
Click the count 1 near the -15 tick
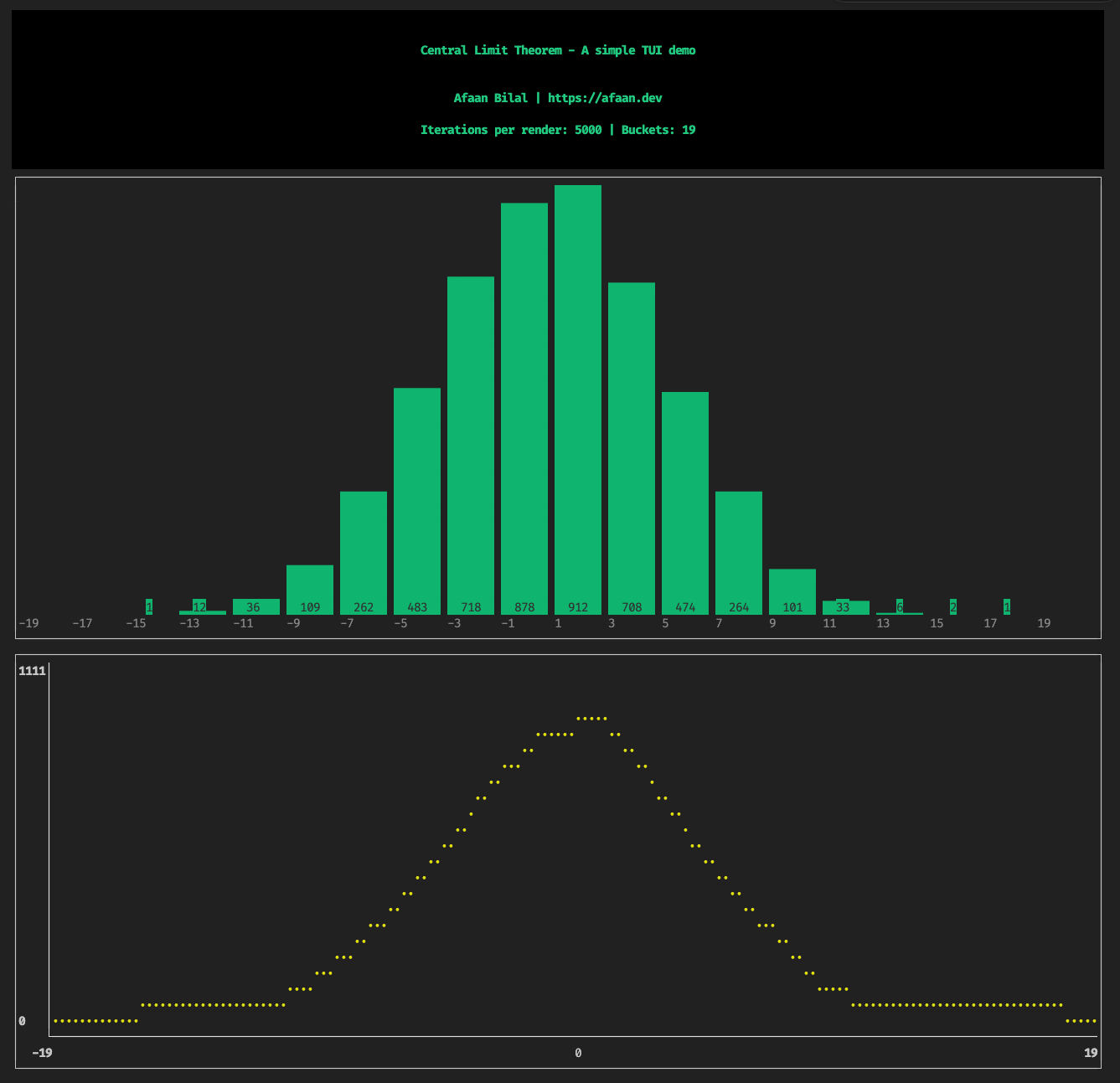click(149, 607)
